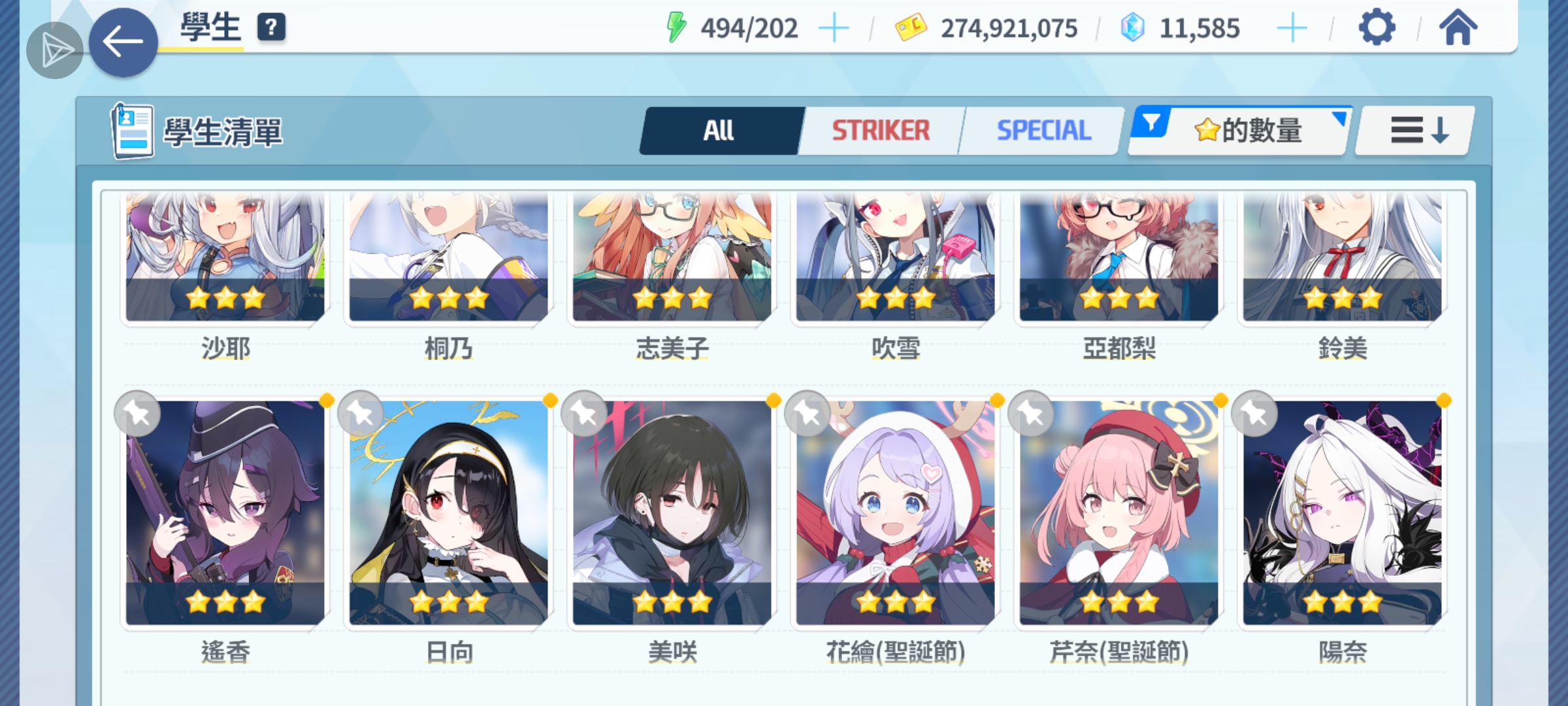The width and height of the screenshot is (1568, 706).
Task: Switch to the SPECIAL tab
Action: point(1043,131)
